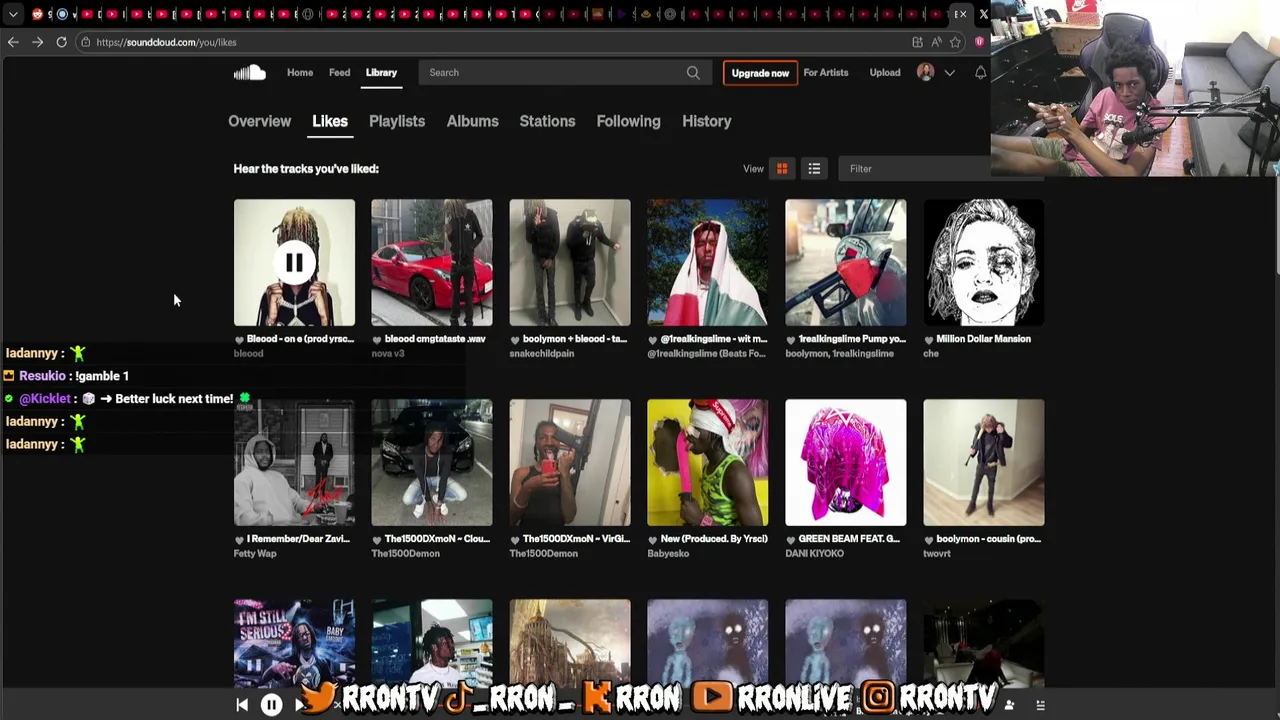Select the grid view icon

(x=782, y=169)
